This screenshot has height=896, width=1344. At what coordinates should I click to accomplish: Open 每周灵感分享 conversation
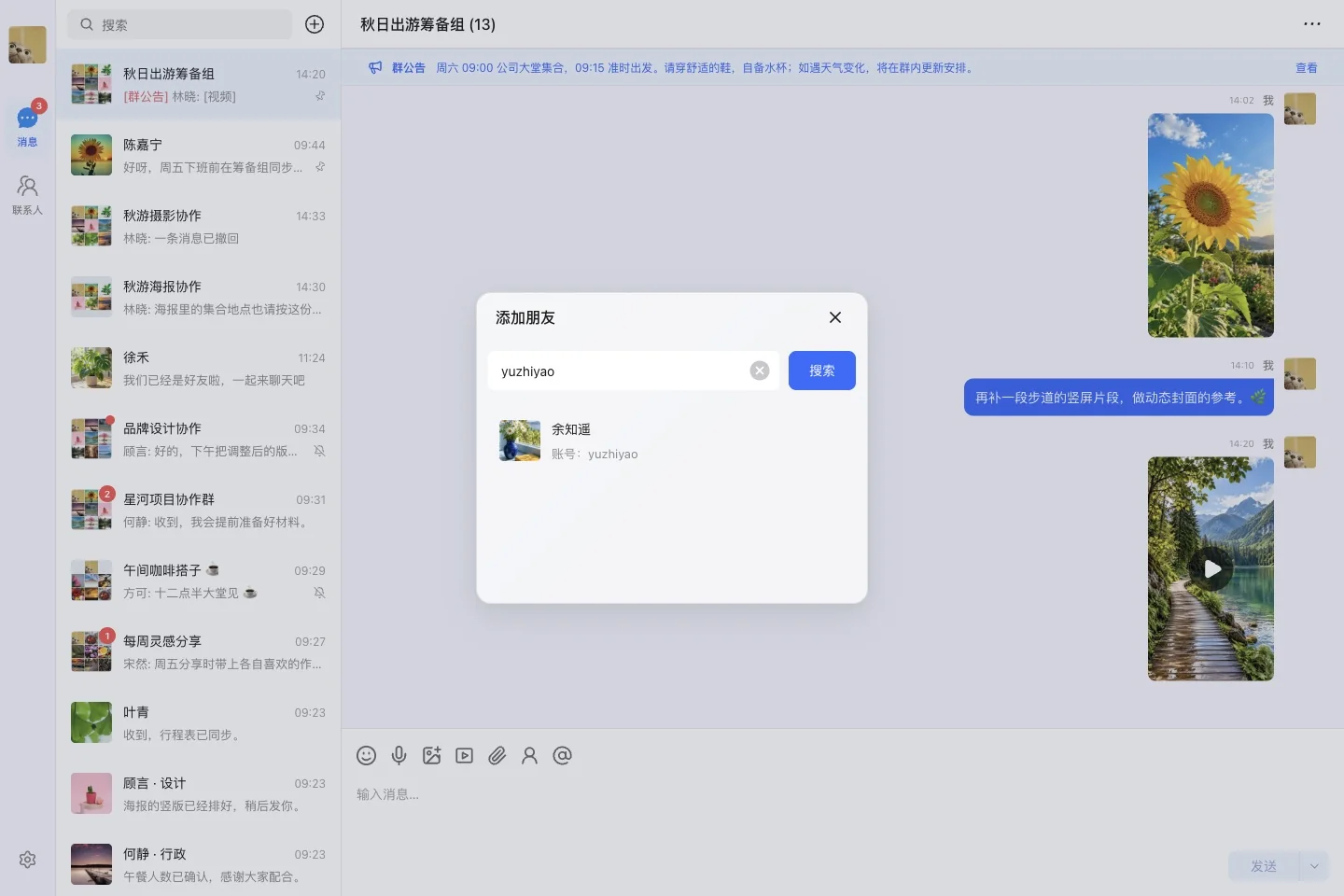(198, 652)
